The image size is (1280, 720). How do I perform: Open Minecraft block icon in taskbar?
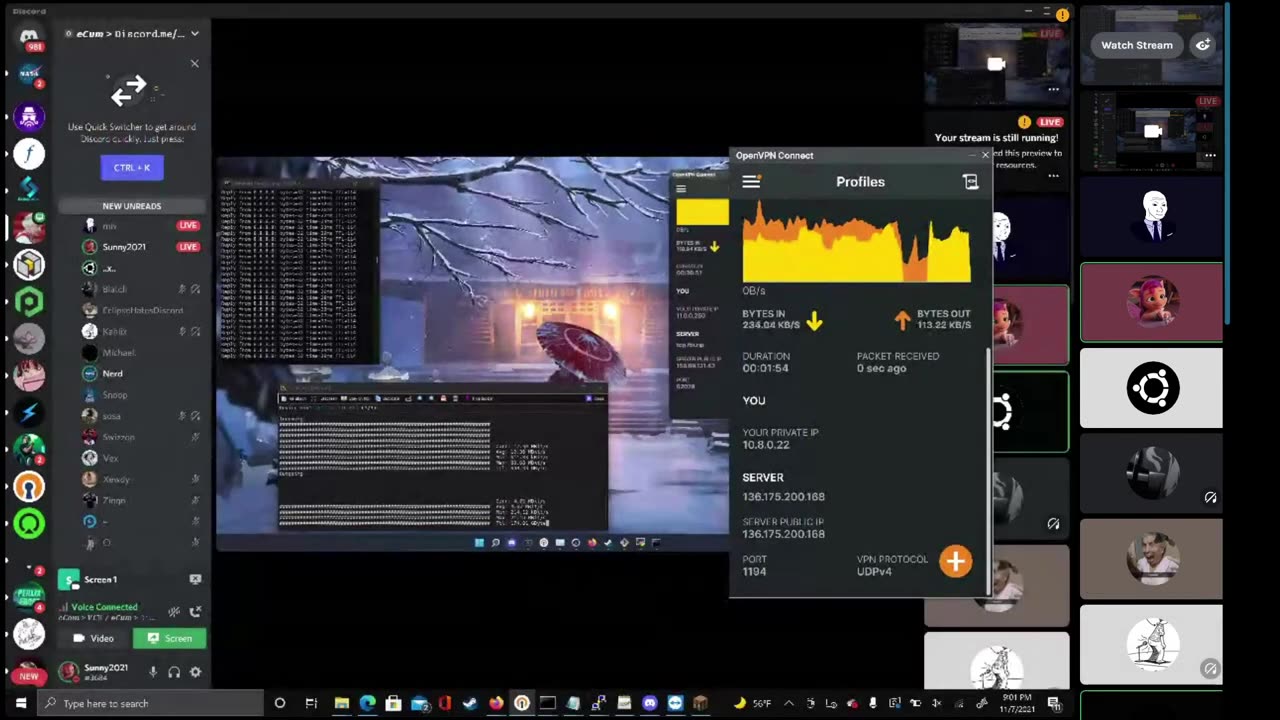tap(701, 703)
